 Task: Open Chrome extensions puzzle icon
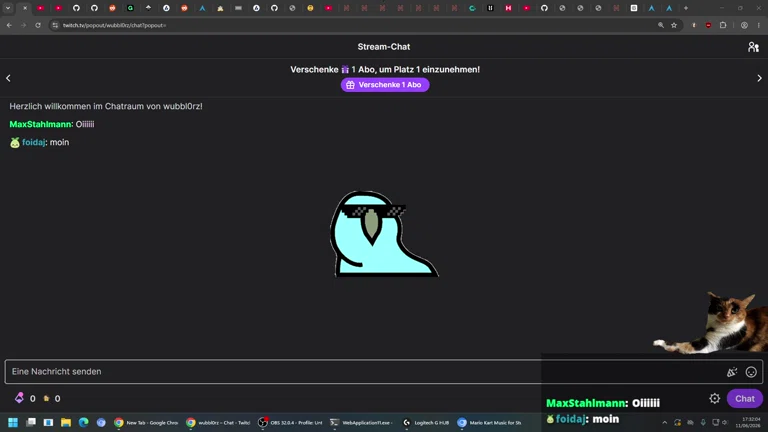click(x=723, y=25)
